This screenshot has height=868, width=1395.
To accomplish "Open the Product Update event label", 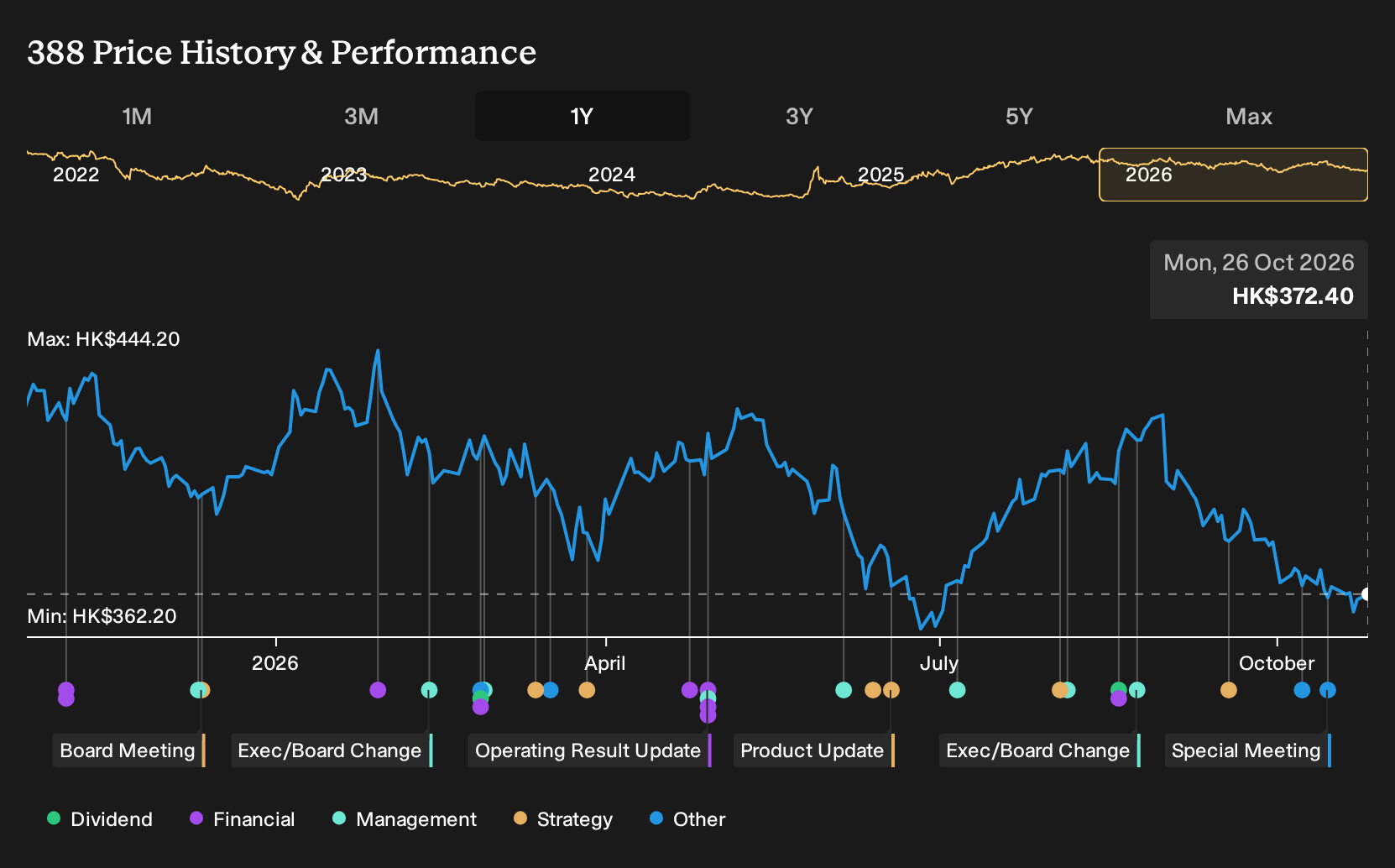I will click(x=814, y=750).
